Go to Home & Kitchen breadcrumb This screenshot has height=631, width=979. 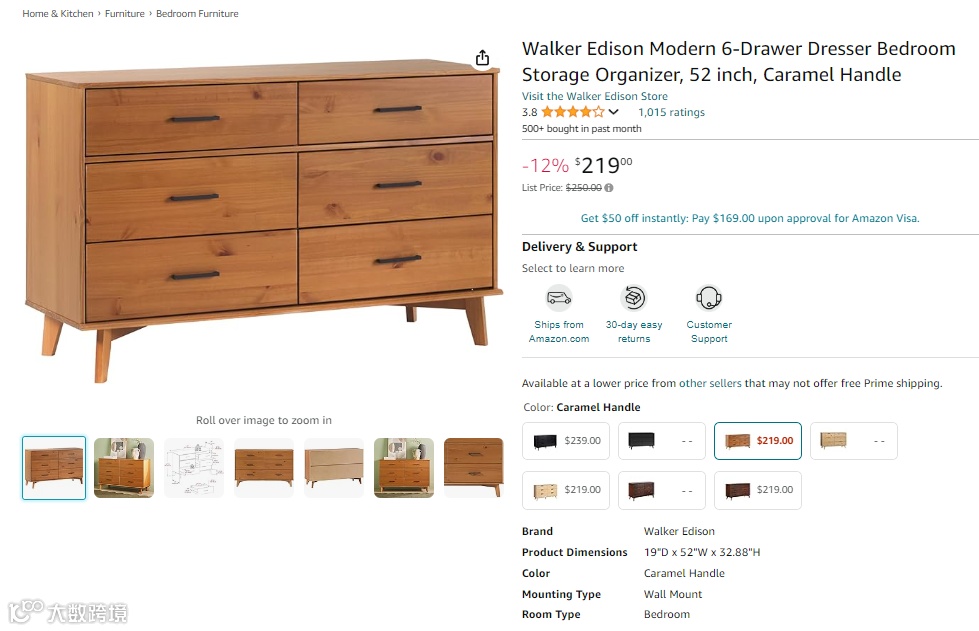pos(58,14)
